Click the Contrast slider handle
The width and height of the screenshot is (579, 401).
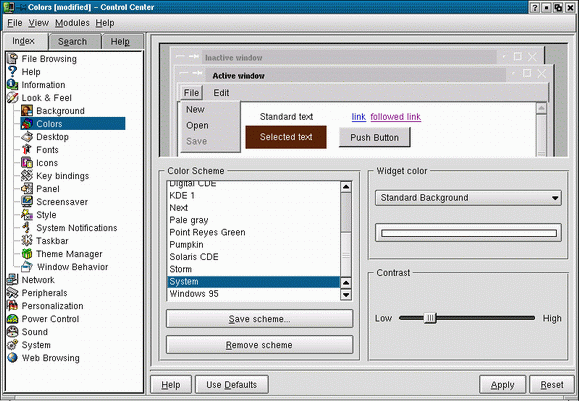(430, 318)
